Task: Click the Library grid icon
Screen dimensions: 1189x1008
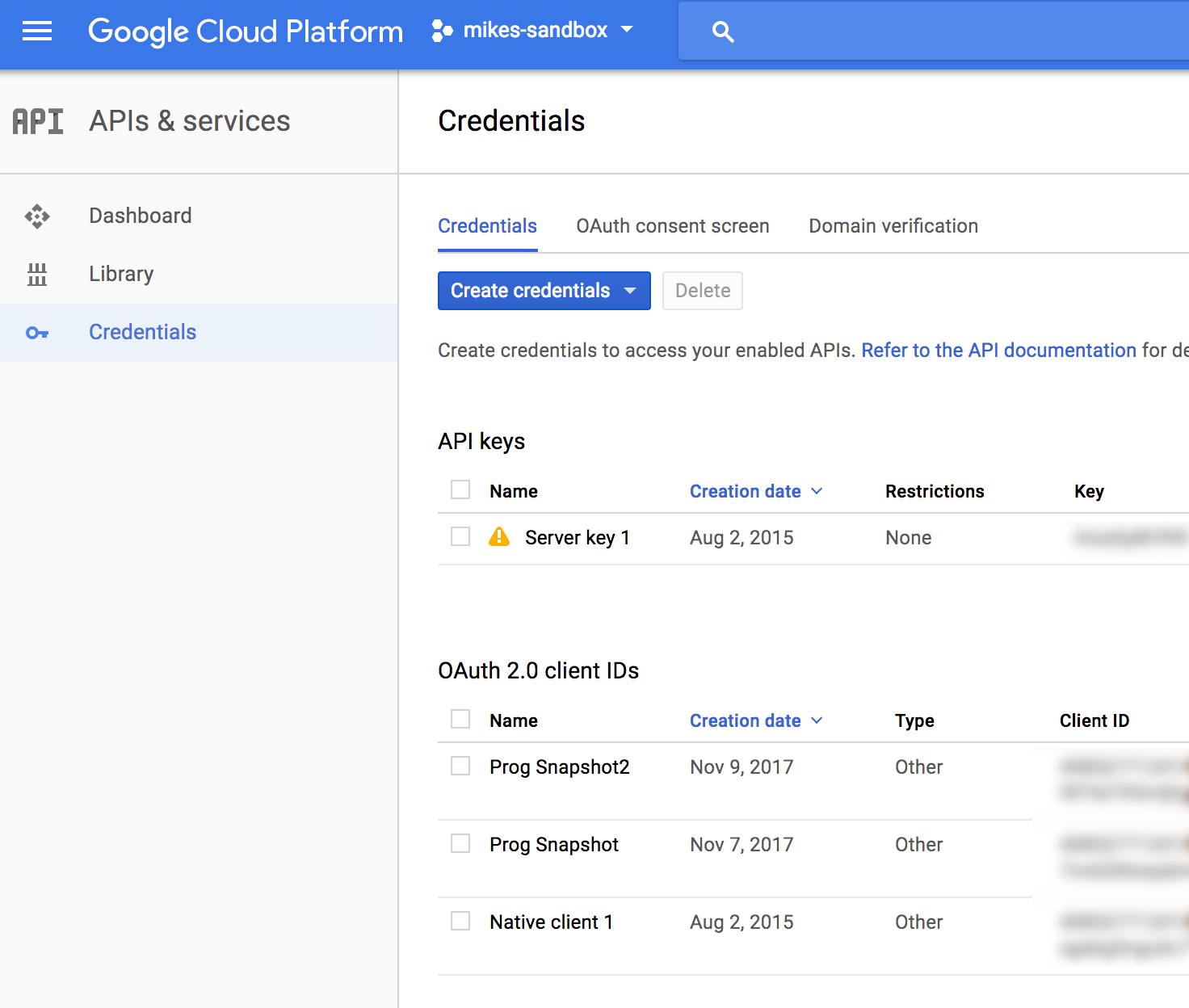Action: pos(37,275)
